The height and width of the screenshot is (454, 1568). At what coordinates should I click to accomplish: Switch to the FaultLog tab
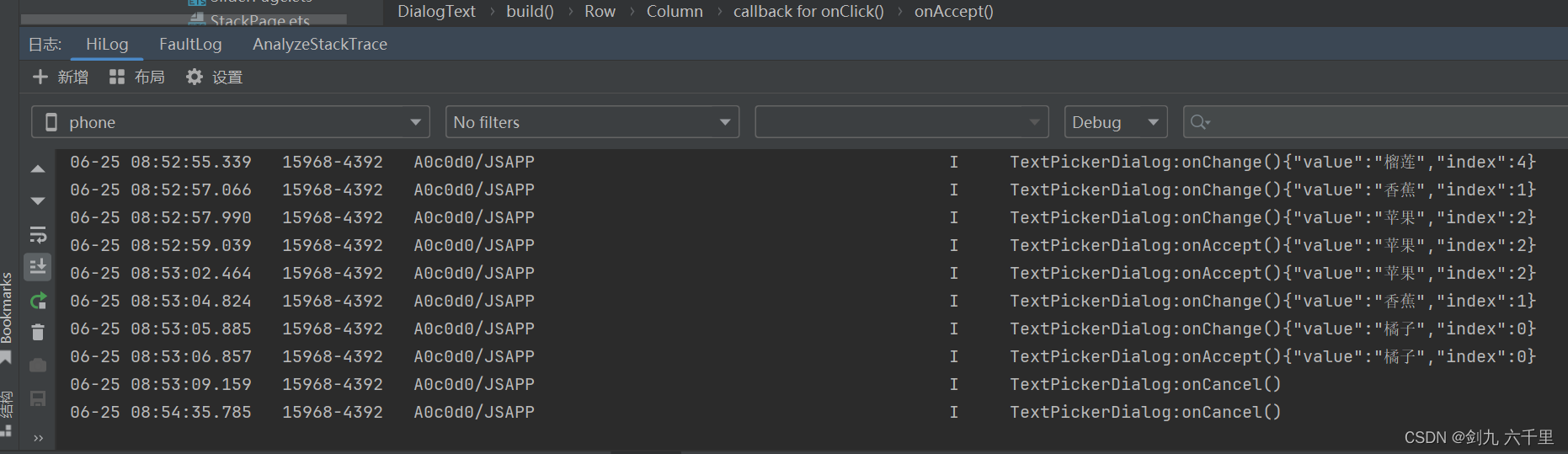click(190, 45)
